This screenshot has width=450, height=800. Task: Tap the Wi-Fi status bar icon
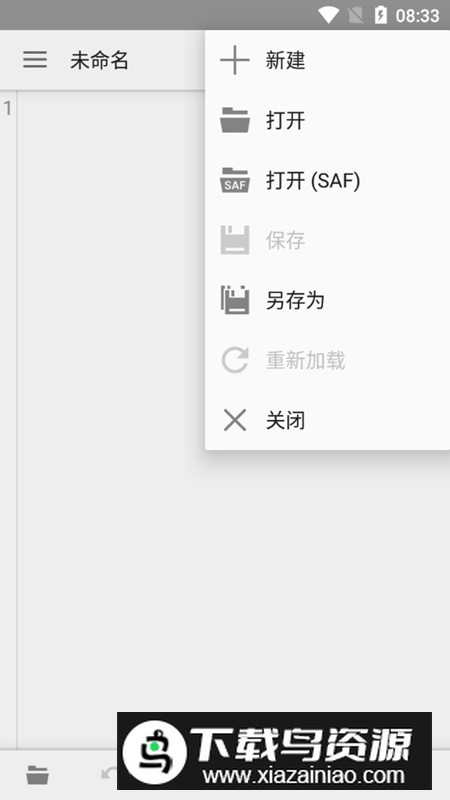click(x=328, y=15)
